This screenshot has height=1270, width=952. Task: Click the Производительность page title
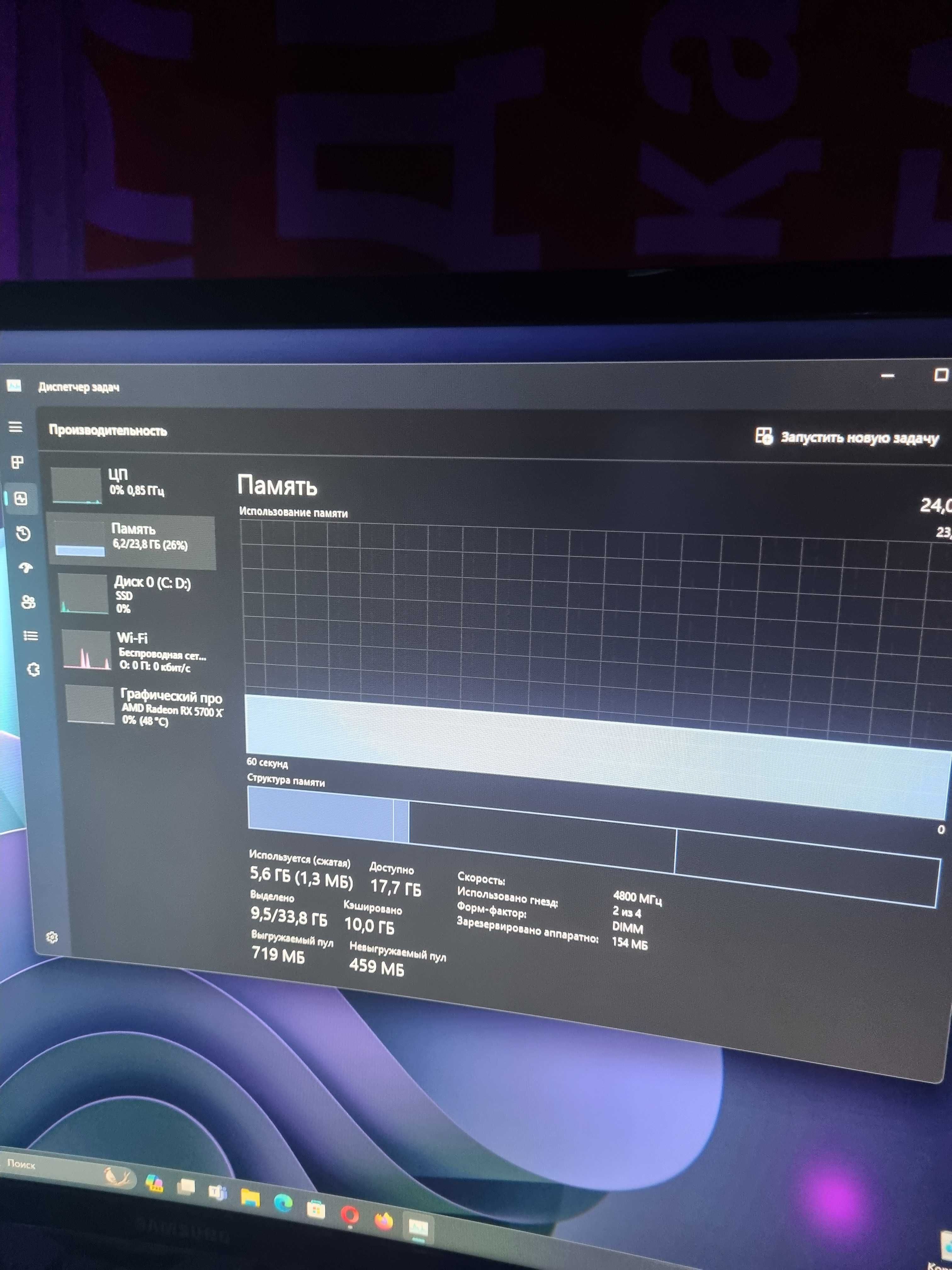tap(108, 430)
